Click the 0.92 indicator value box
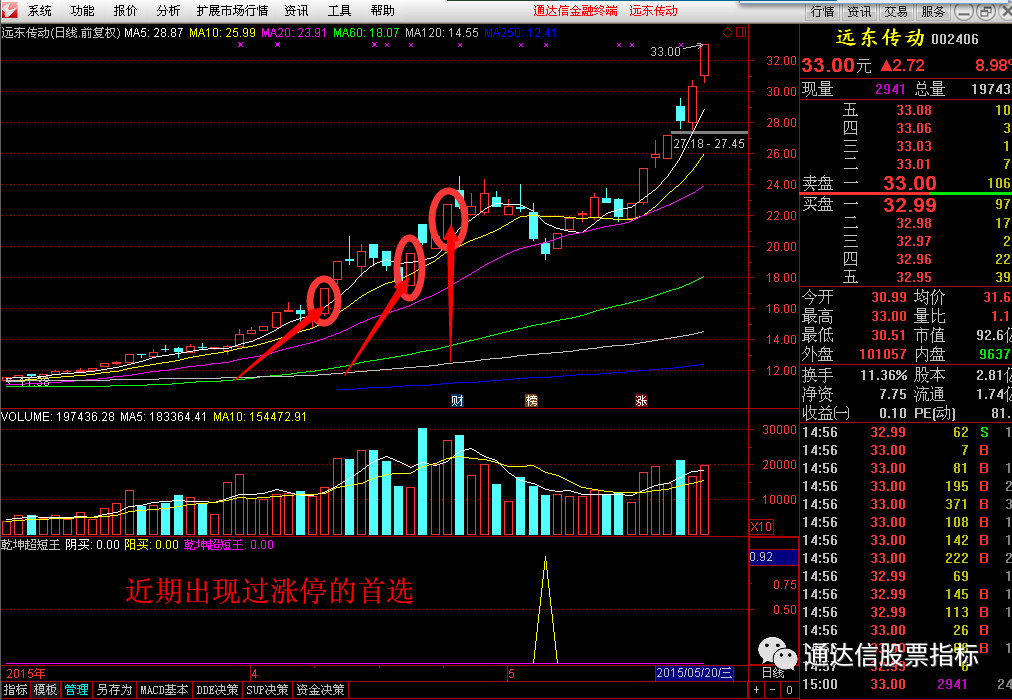 773,557
